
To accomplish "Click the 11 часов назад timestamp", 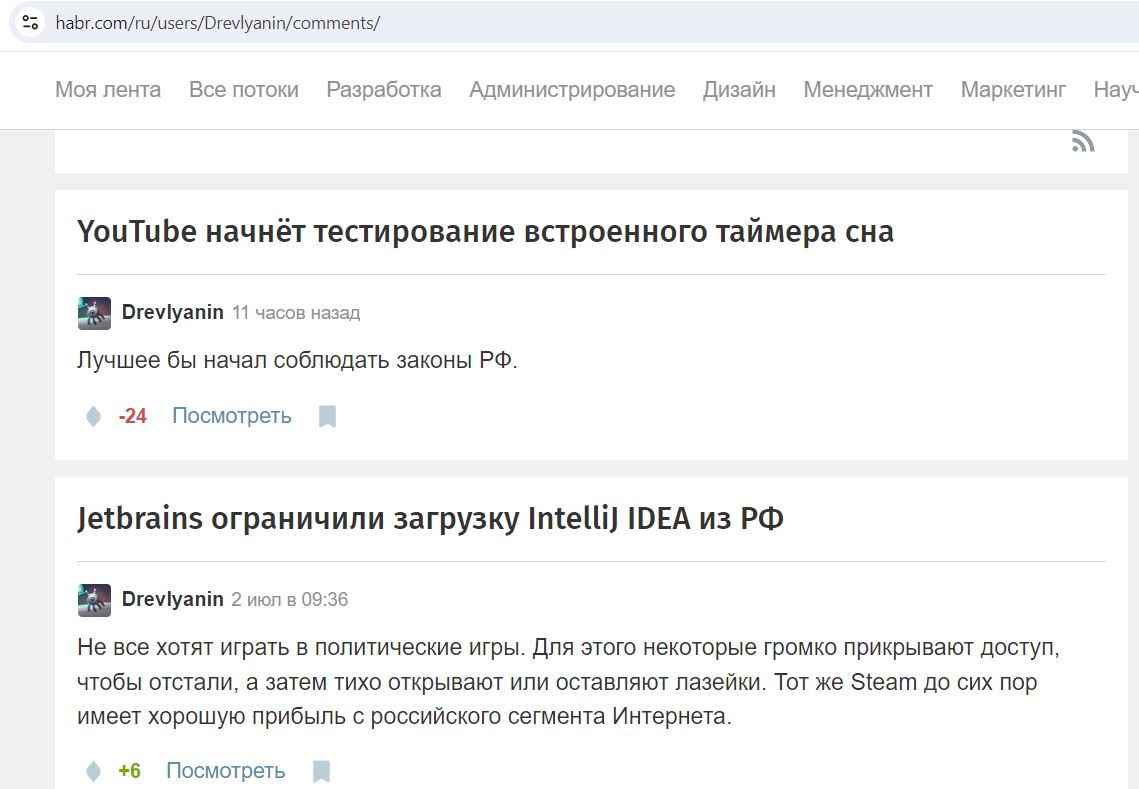I will 296,312.
